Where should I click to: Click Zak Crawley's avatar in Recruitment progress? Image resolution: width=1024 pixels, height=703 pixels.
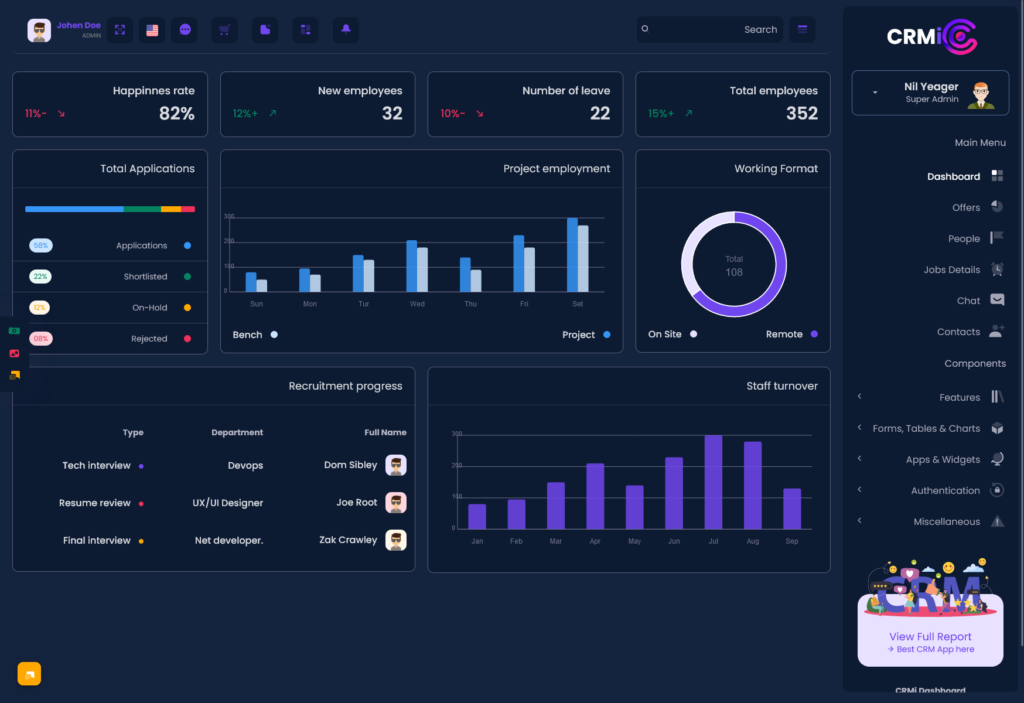[396, 540]
